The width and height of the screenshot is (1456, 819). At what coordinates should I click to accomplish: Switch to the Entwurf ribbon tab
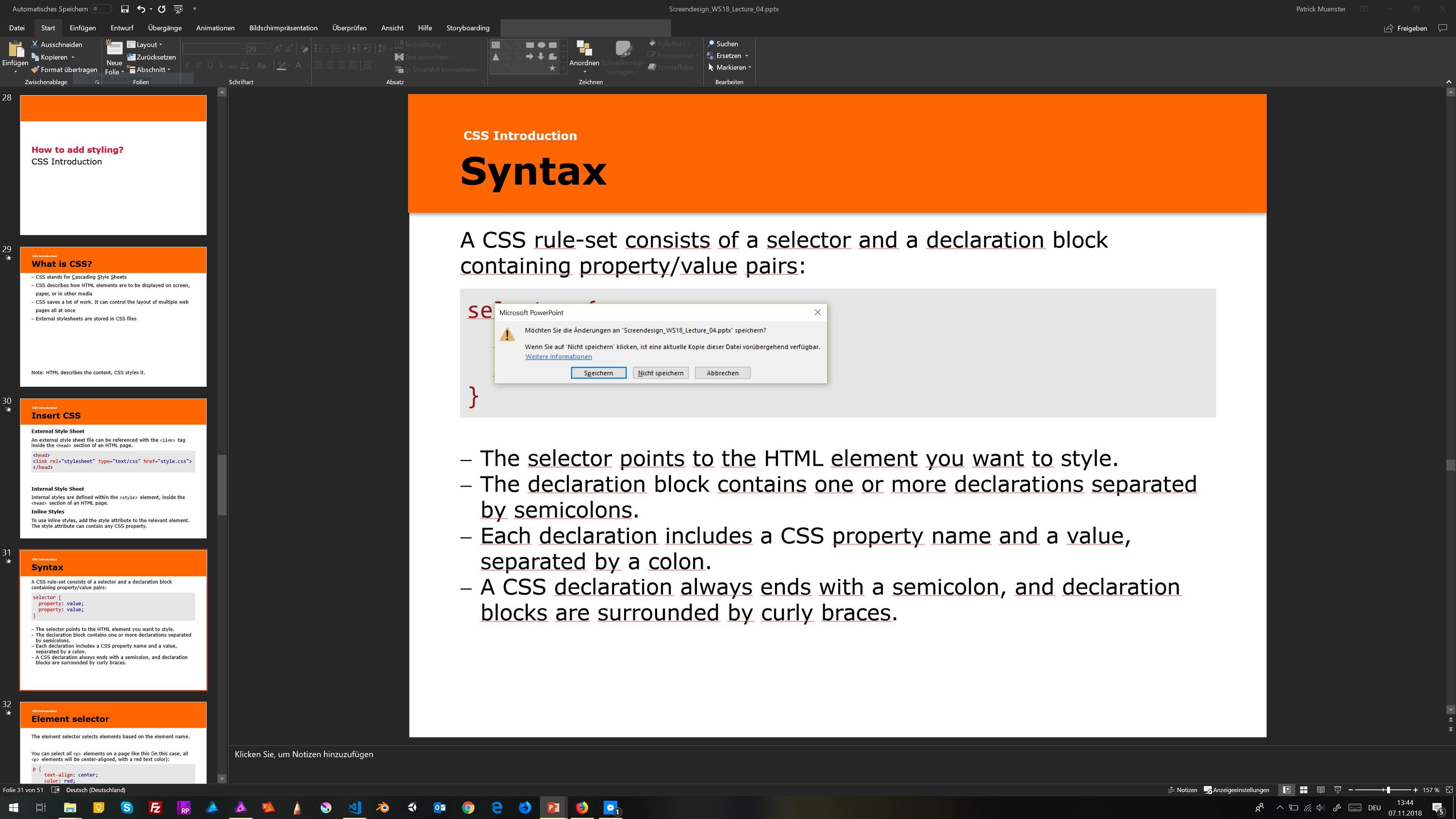coord(121,28)
